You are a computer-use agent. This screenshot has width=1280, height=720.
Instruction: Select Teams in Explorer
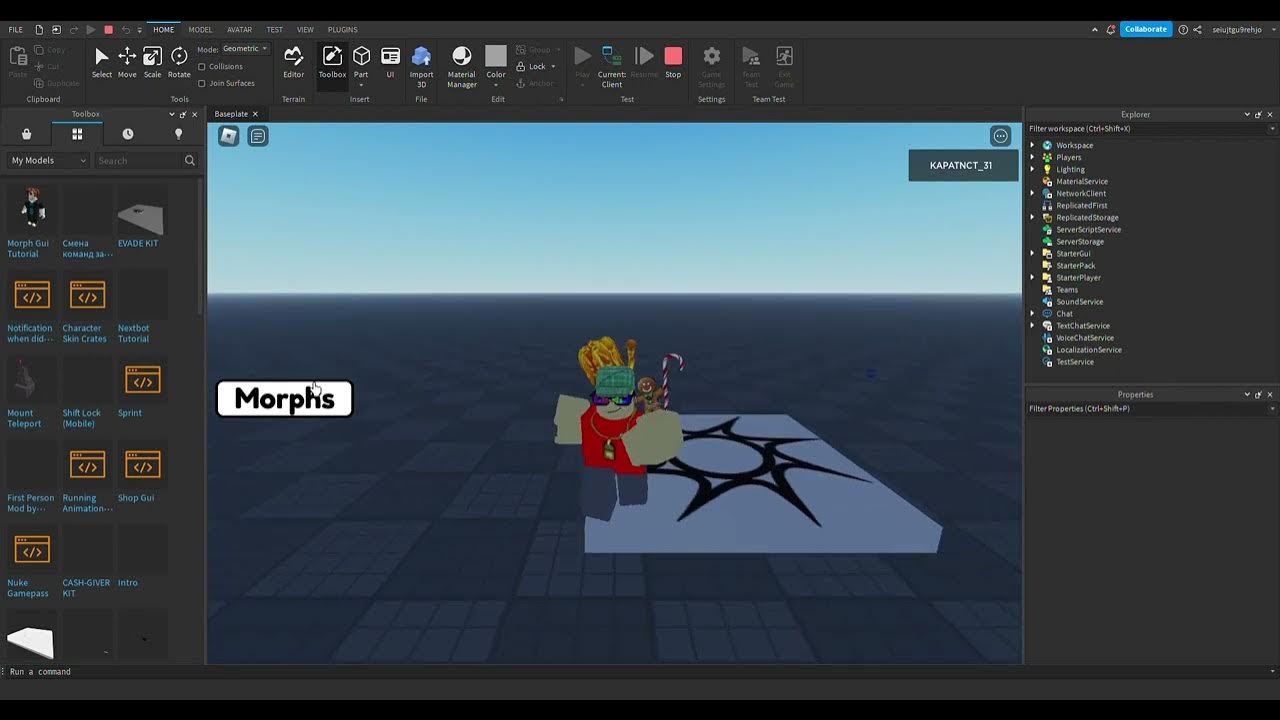click(x=1066, y=289)
